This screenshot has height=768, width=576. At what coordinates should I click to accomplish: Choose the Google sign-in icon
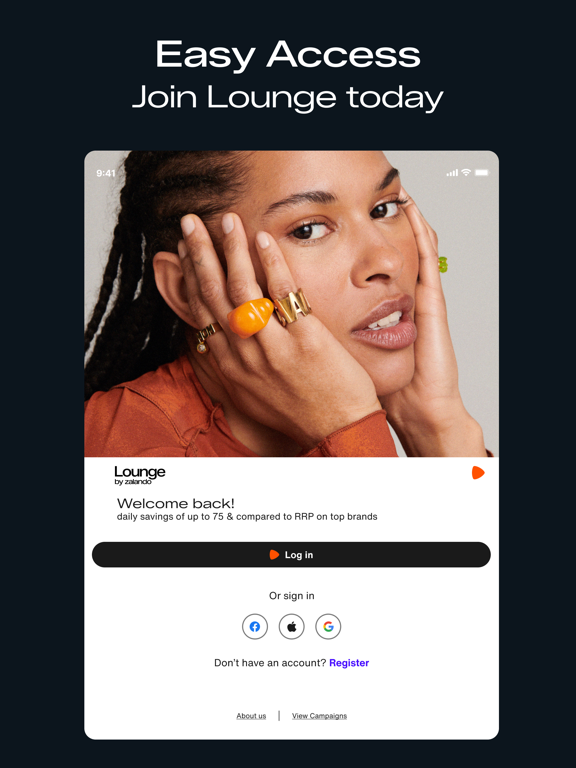pyautogui.click(x=328, y=626)
